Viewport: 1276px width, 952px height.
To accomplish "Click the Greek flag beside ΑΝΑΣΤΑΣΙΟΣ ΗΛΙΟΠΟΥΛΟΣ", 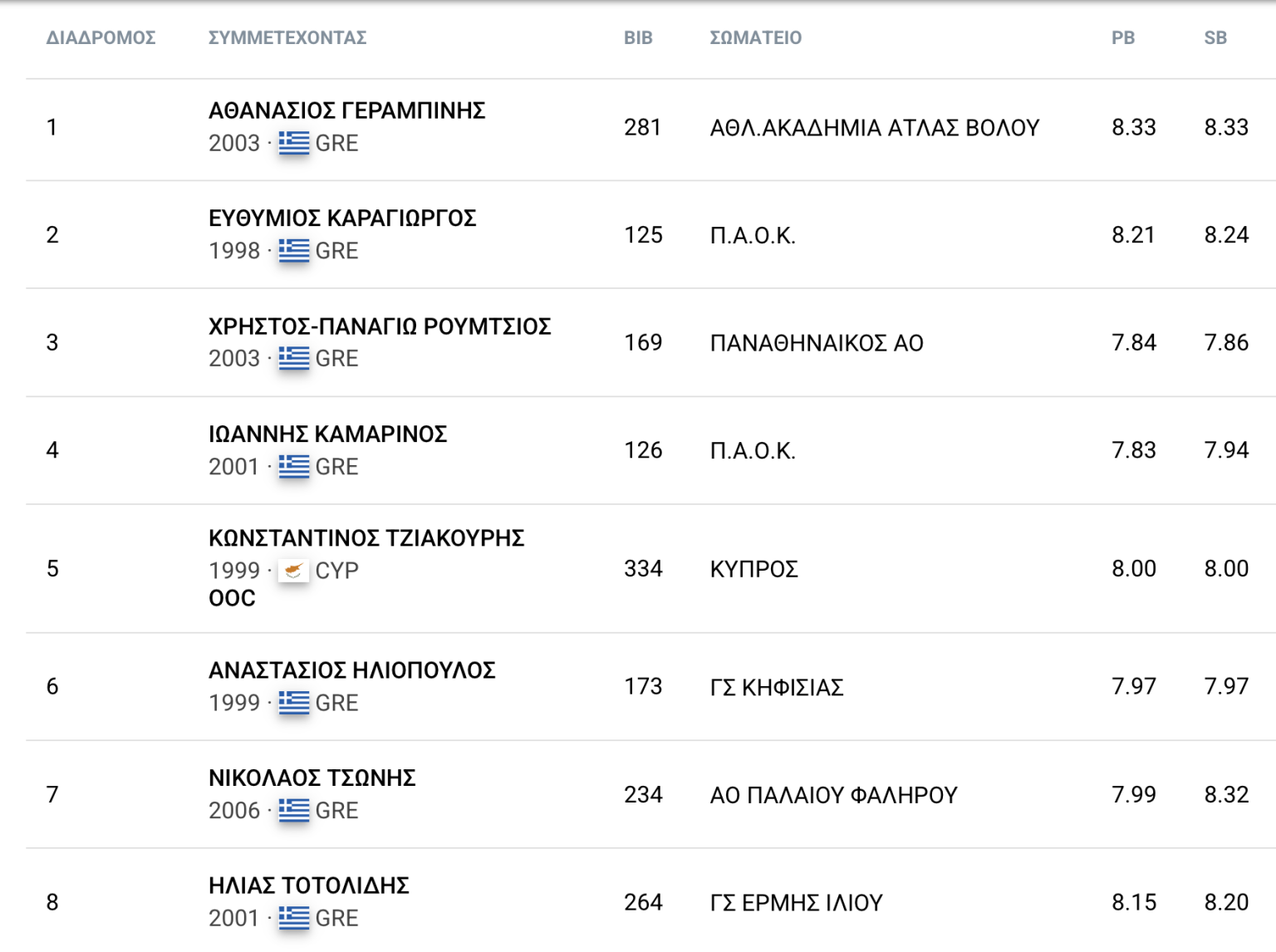I will 293,703.
